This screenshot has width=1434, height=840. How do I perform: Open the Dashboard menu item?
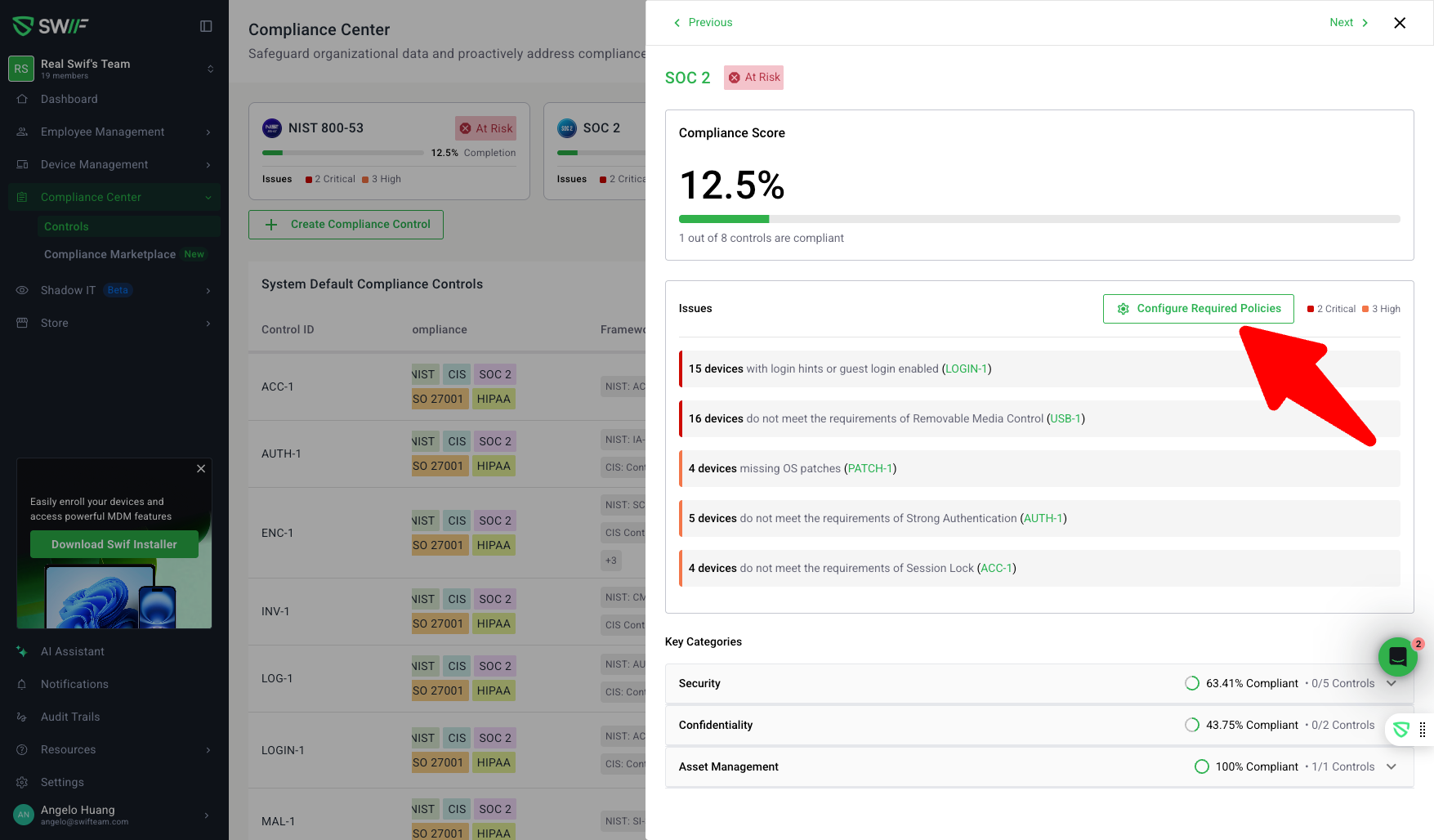[69, 99]
